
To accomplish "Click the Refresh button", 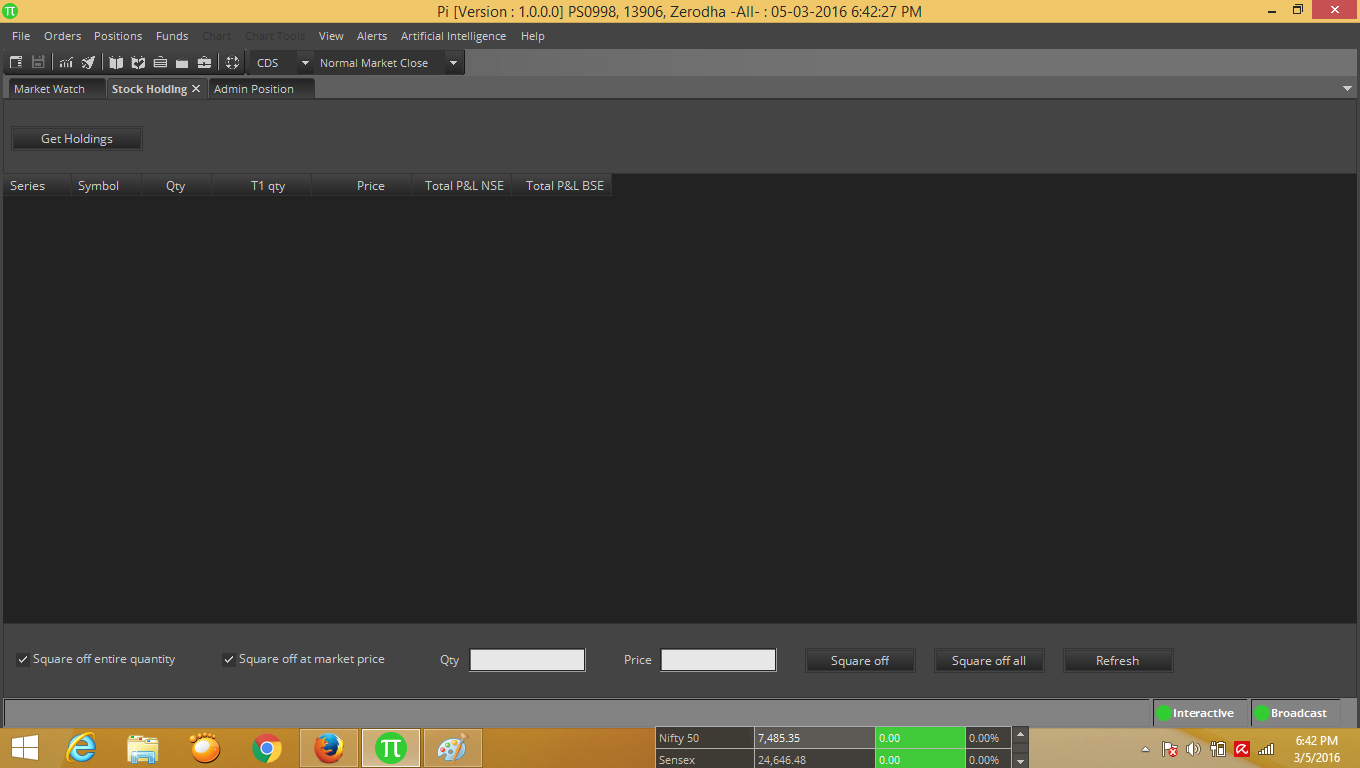I will coord(1117,661).
